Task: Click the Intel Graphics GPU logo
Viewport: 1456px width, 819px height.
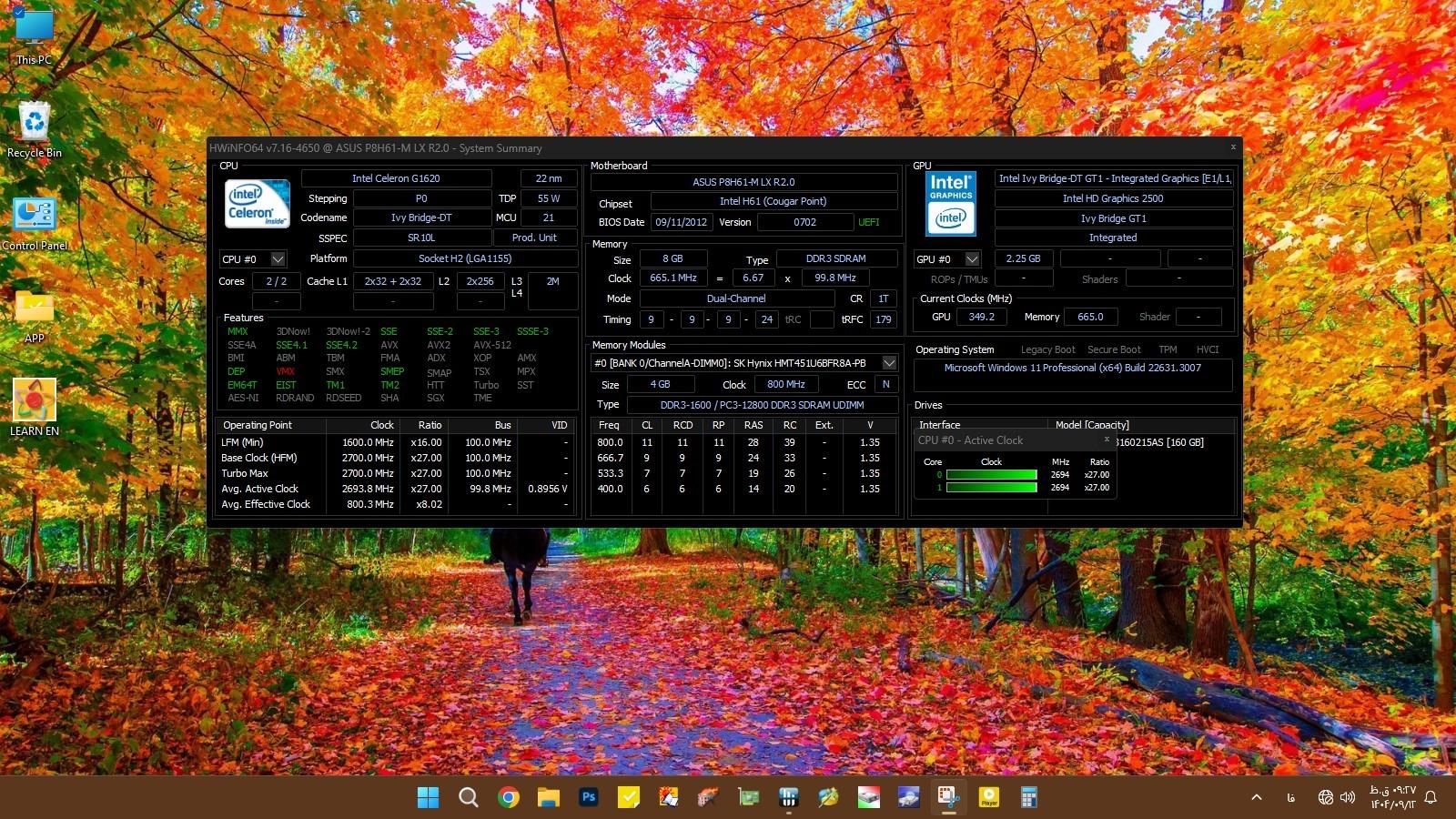Action: (x=951, y=204)
